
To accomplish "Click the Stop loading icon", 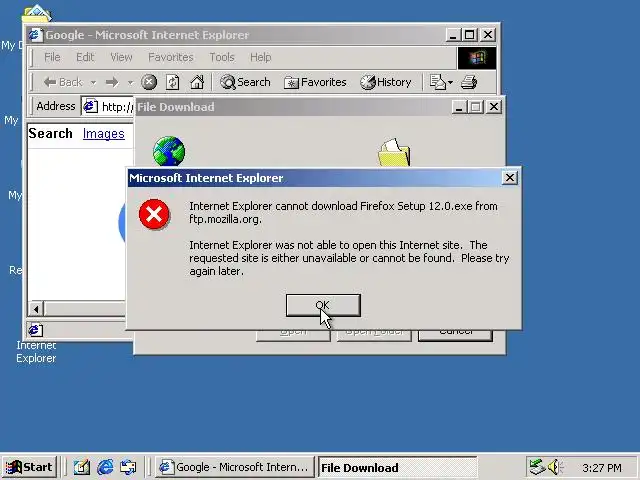I will (x=149, y=82).
